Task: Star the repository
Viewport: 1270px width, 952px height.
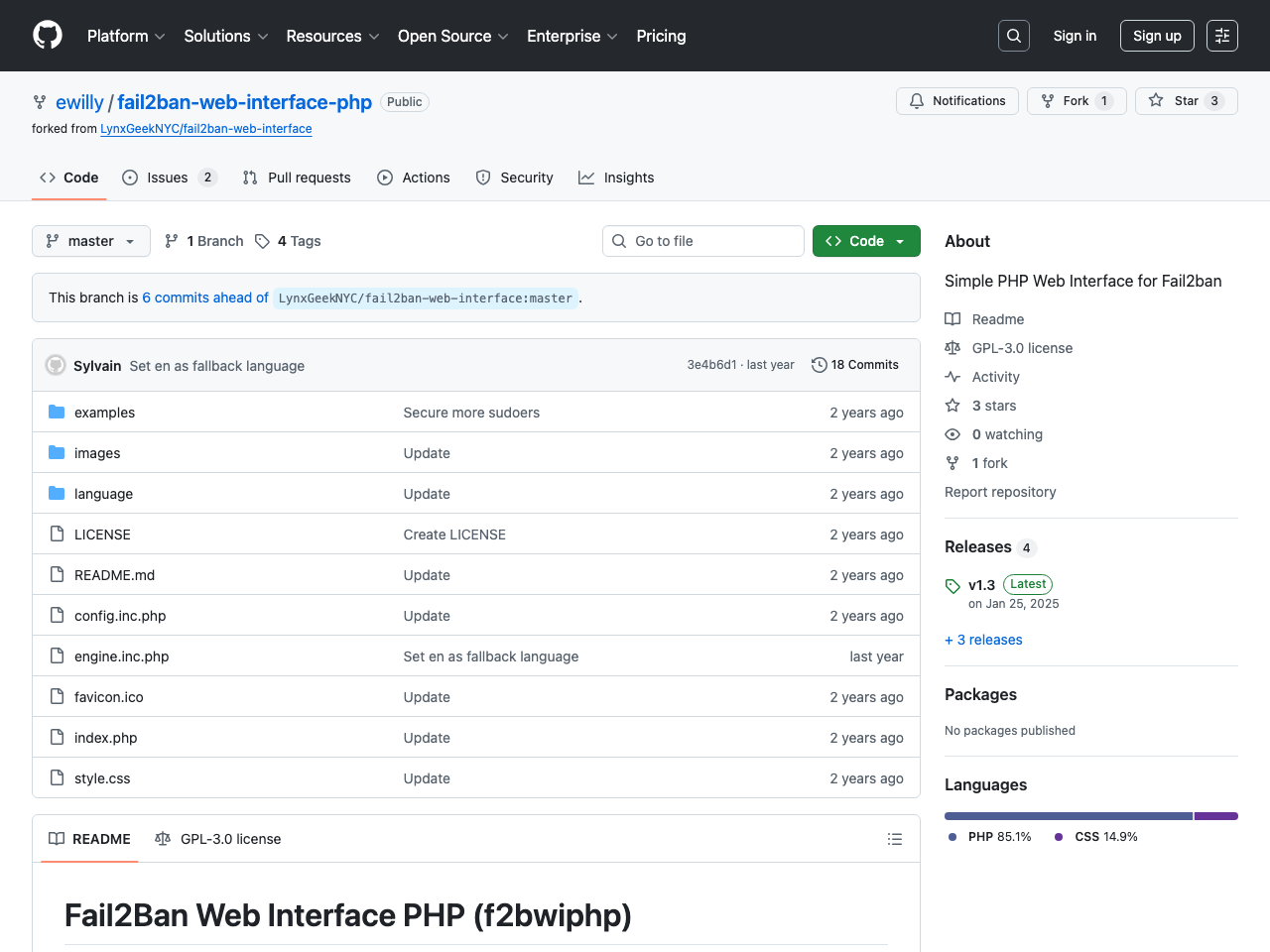Action: pos(1186,100)
